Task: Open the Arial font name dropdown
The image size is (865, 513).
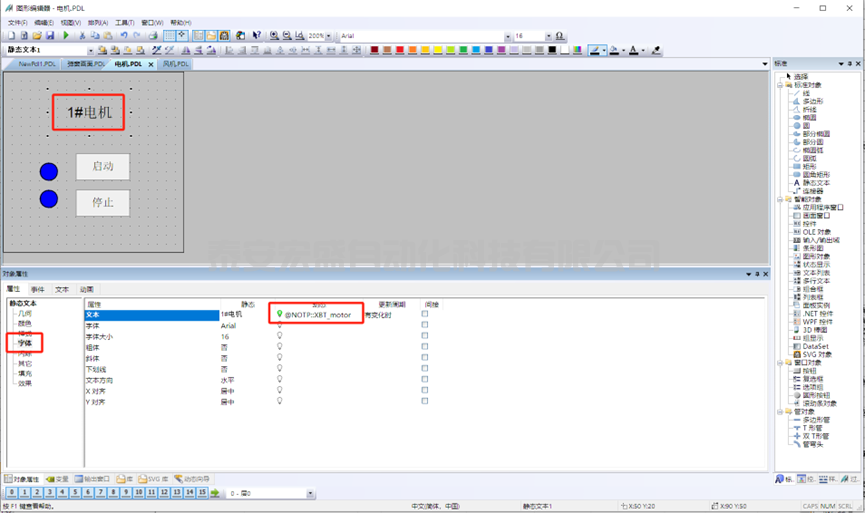Action: click(x=509, y=36)
